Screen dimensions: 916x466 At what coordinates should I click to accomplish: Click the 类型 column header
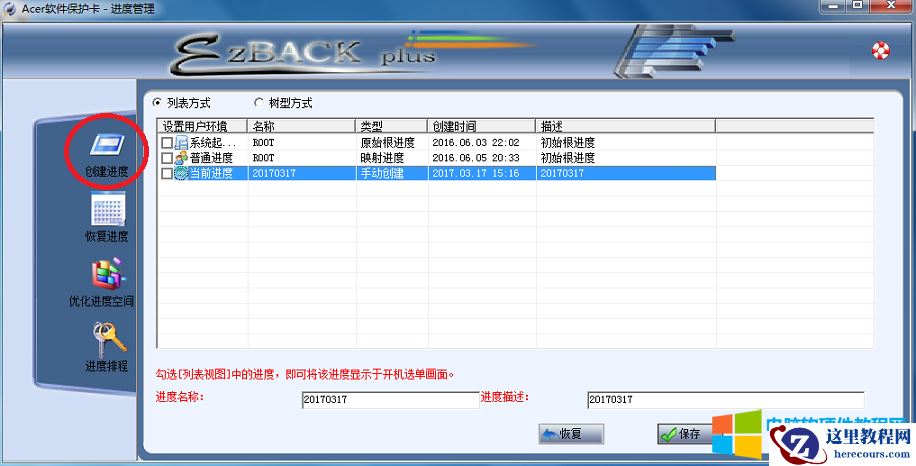coord(392,126)
